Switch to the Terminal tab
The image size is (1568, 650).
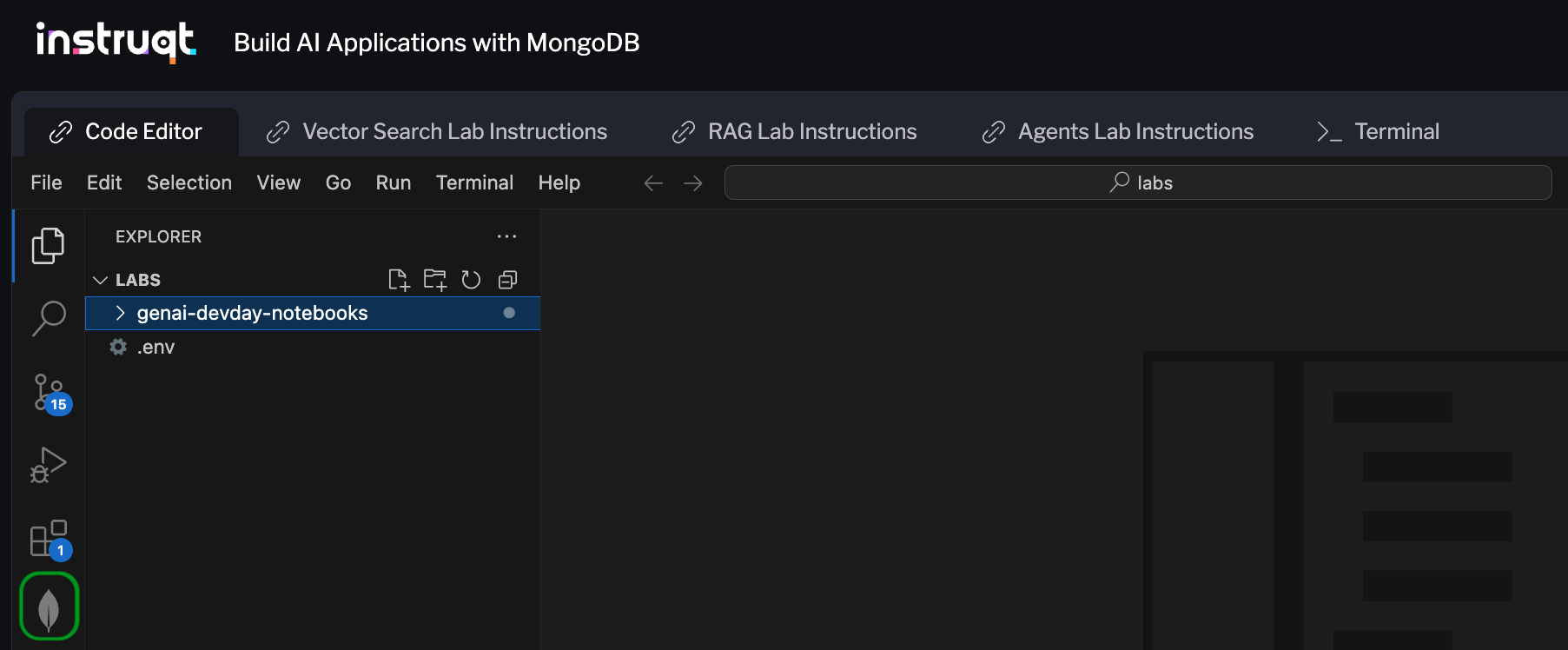tap(1379, 132)
